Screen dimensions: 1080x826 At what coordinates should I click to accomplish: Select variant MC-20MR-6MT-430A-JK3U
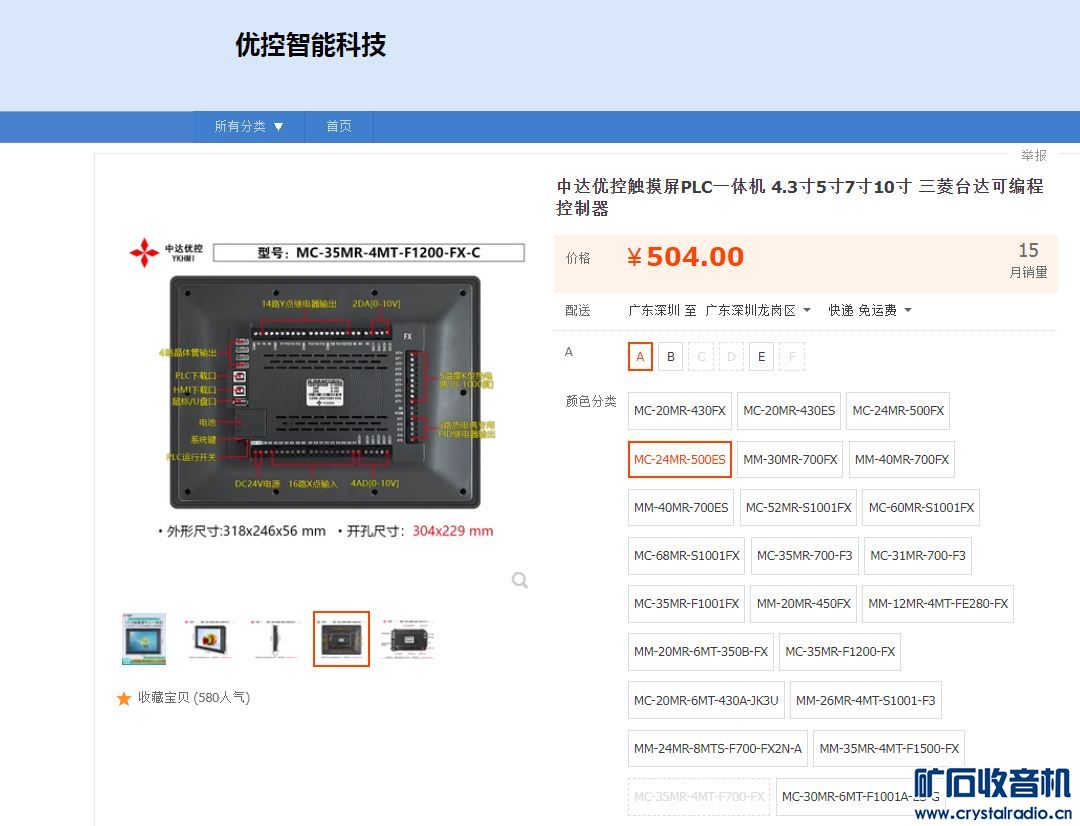pyautogui.click(x=706, y=701)
